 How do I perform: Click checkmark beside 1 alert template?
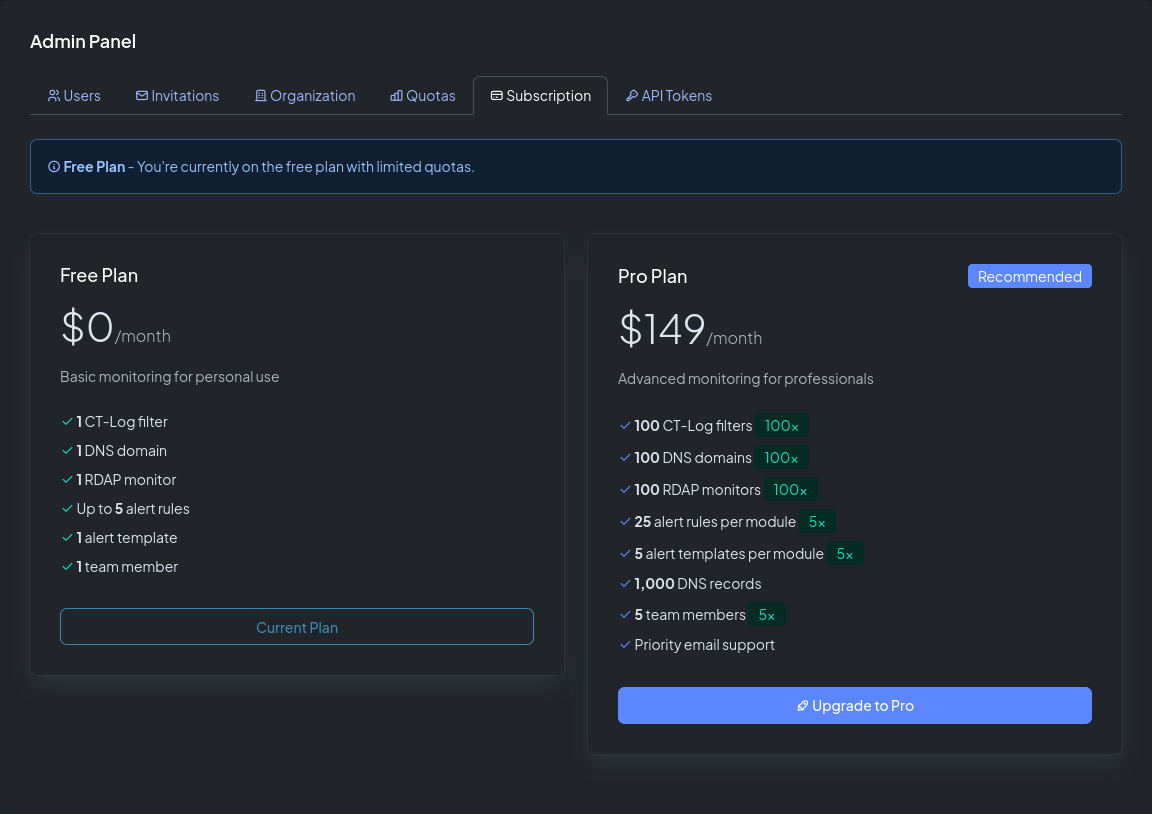[x=67, y=538]
